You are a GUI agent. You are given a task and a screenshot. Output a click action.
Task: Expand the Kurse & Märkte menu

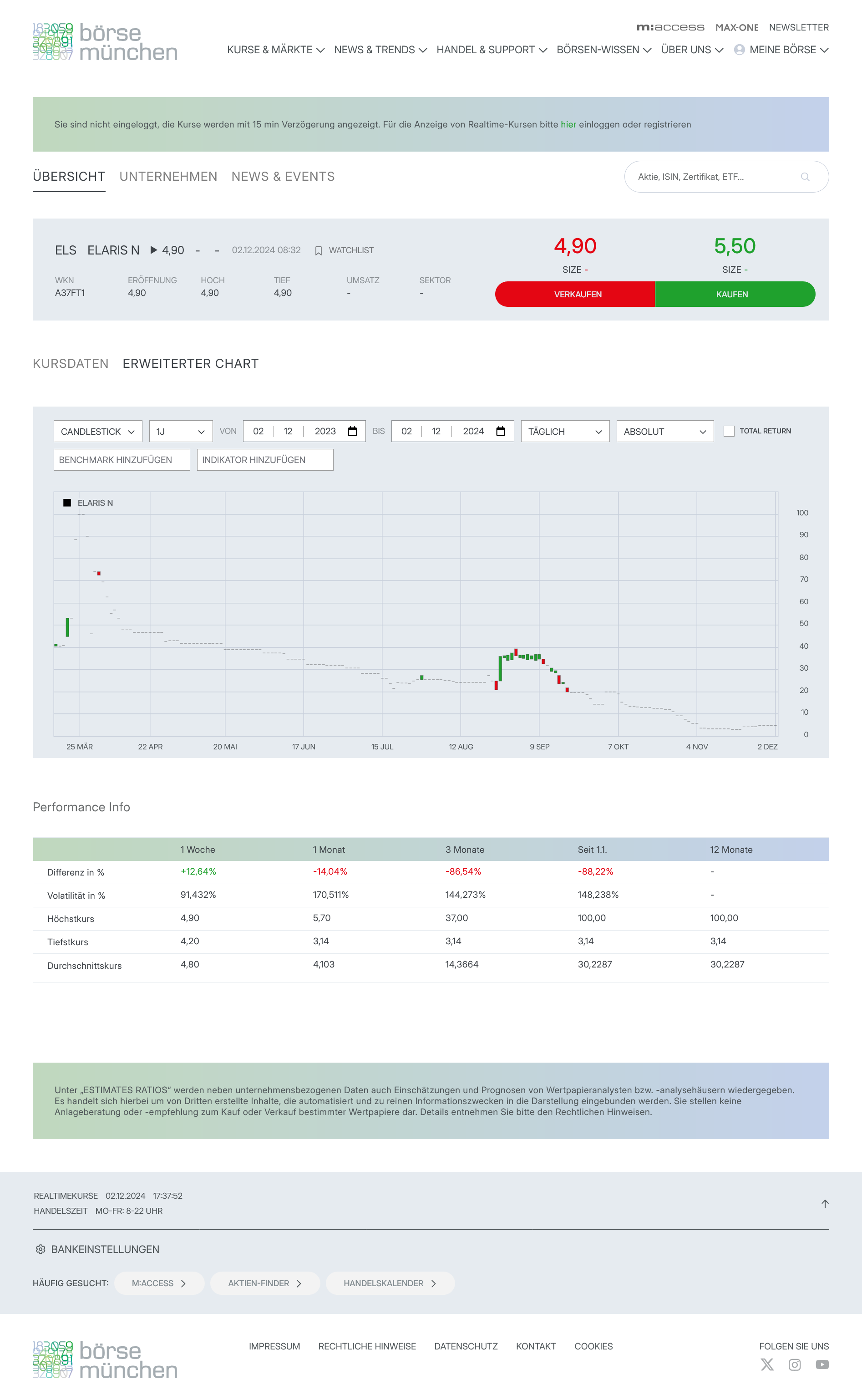point(276,50)
